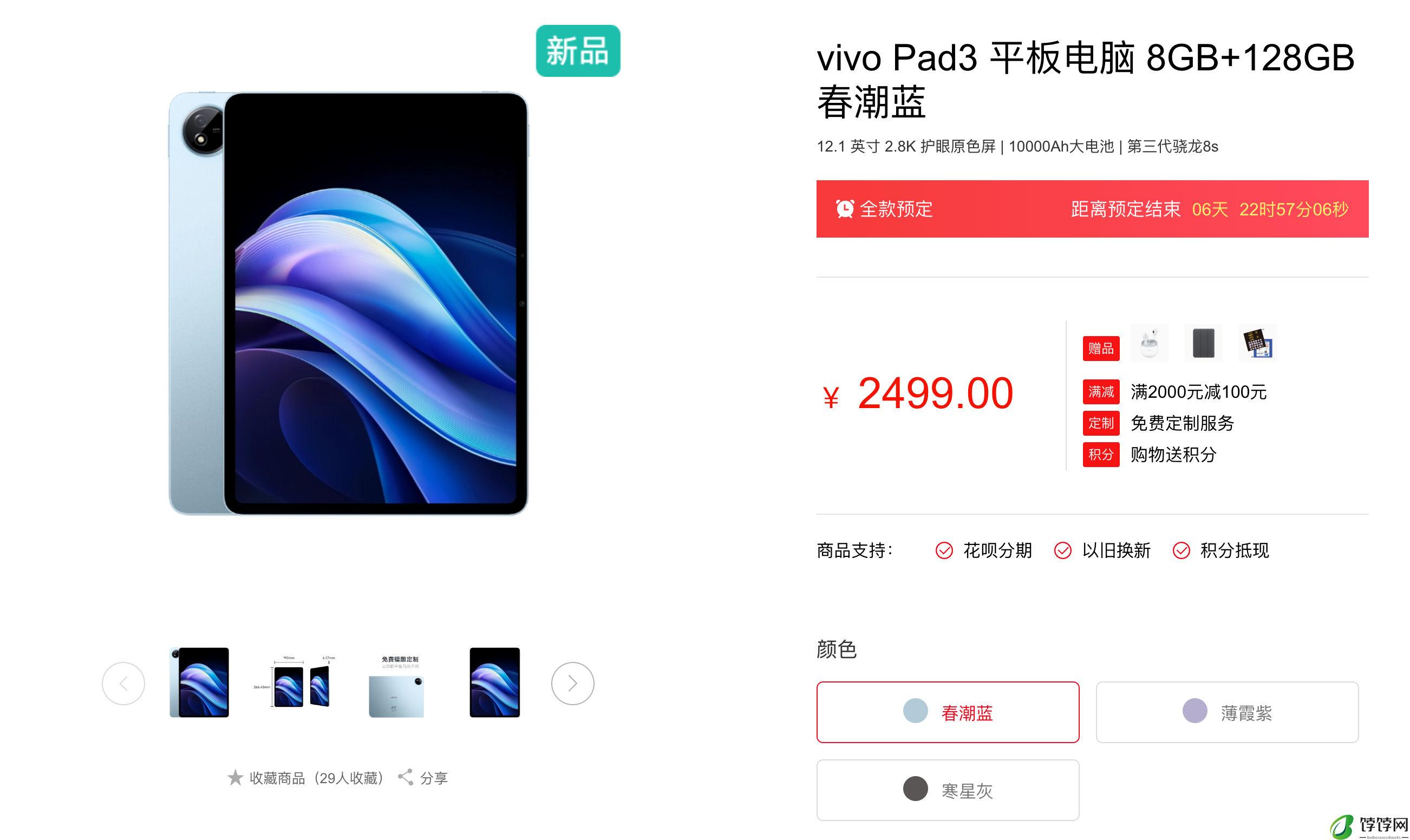Image resolution: width=1410 pixels, height=840 pixels.
Task: Click the 赠品 gift tag
Action: [x=1101, y=348]
